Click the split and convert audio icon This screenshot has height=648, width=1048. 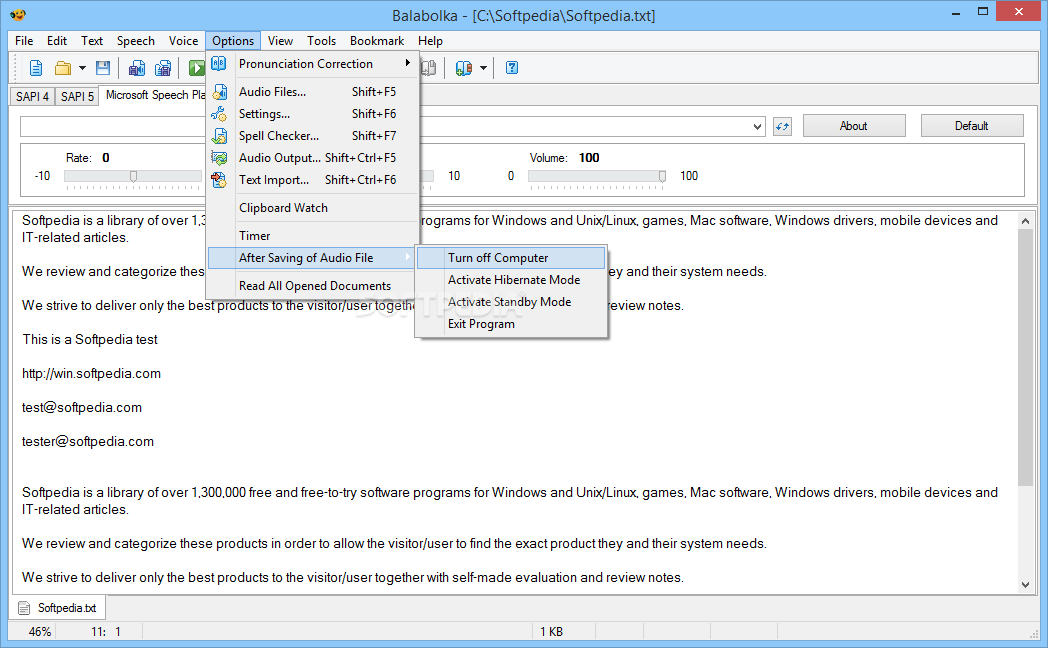(163, 67)
